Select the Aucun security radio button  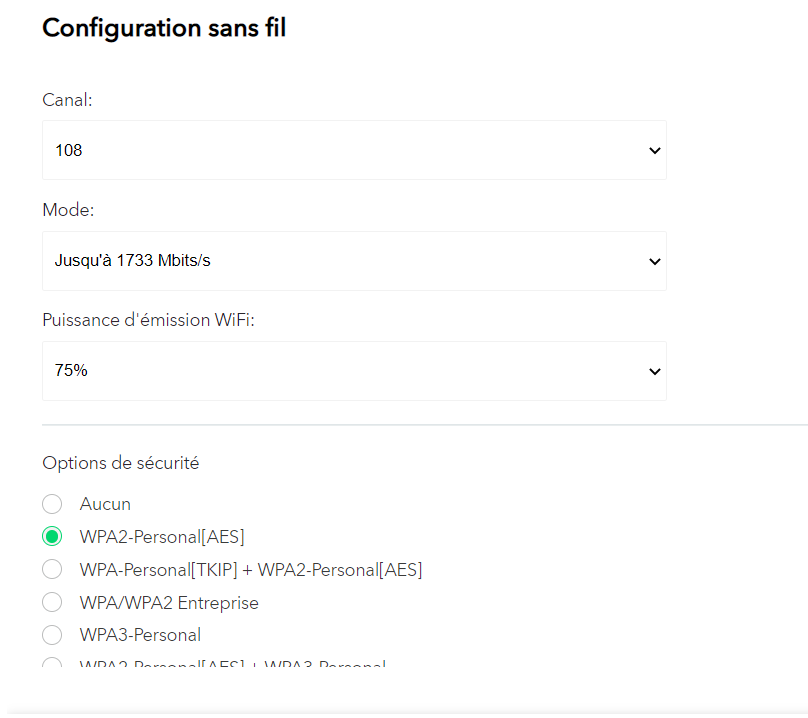pos(52,504)
